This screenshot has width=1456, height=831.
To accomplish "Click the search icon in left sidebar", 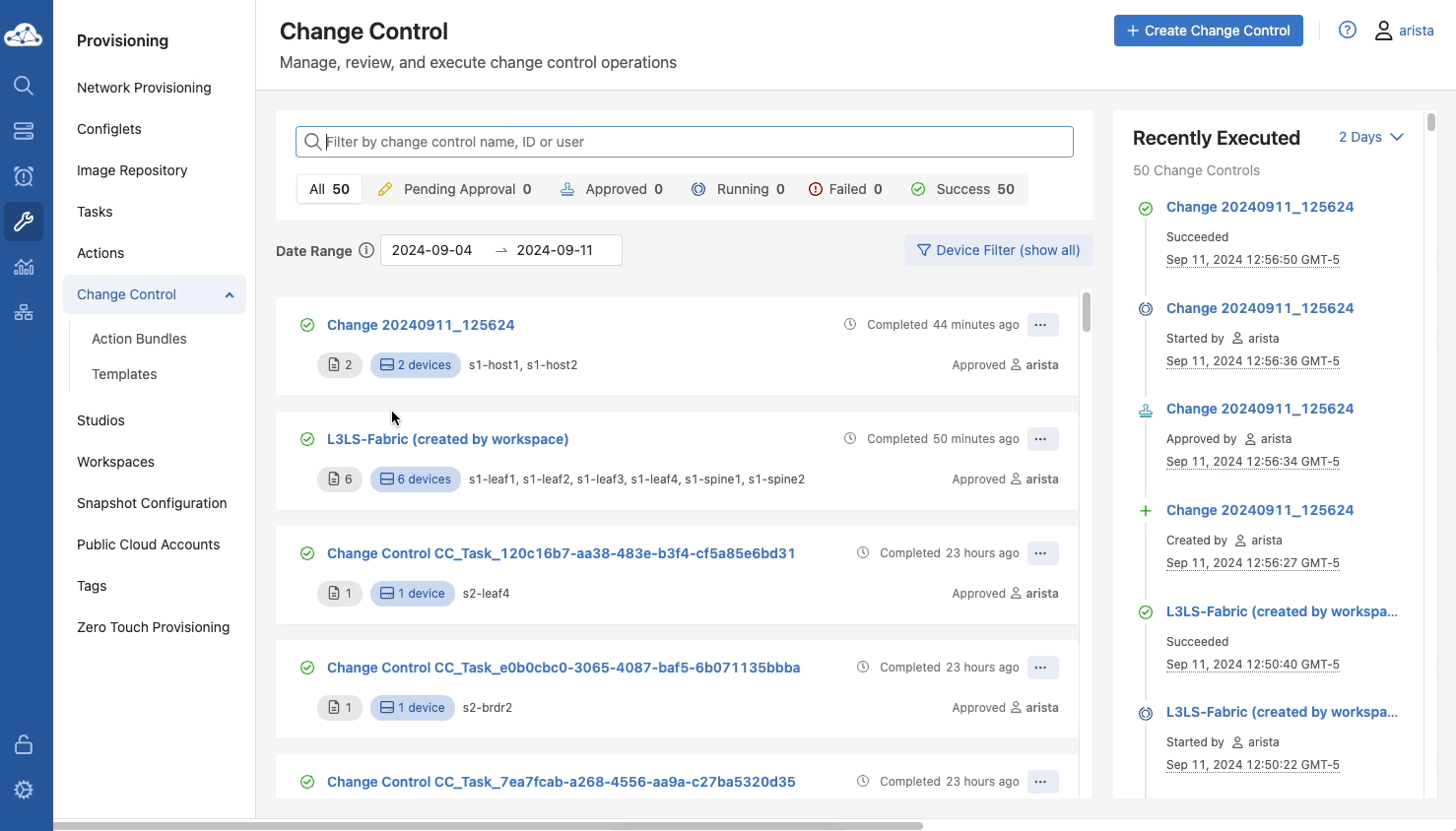I will [24, 86].
